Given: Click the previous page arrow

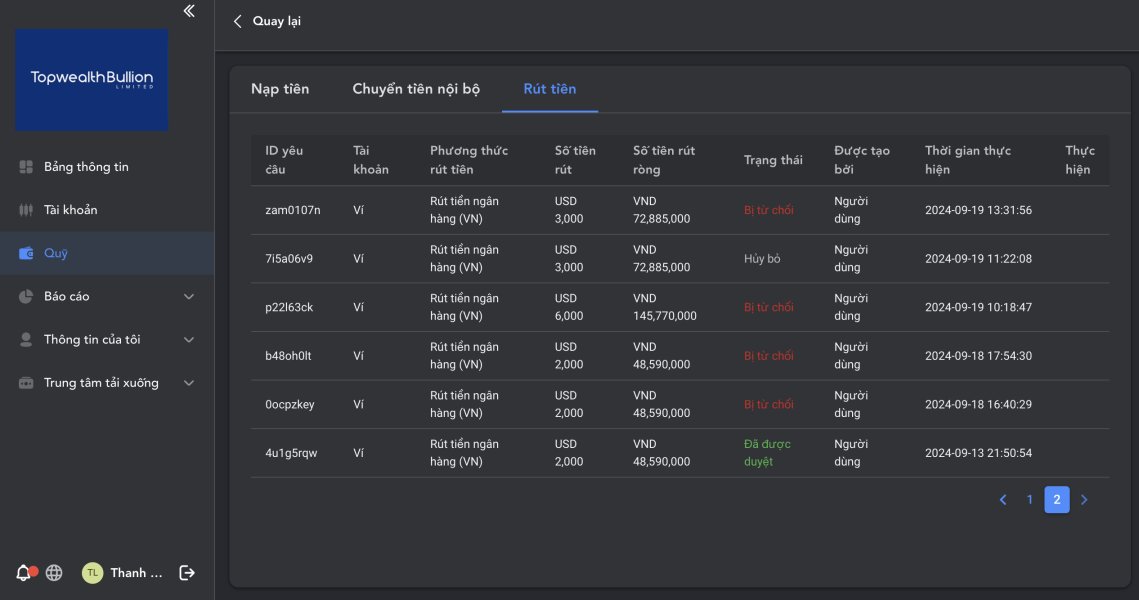Looking at the screenshot, I should [1003, 500].
